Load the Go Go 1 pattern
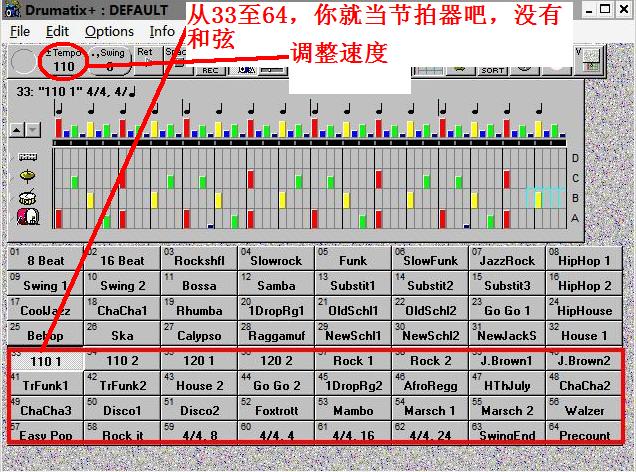Screen dimensions: 636x472 coord(507,308)
